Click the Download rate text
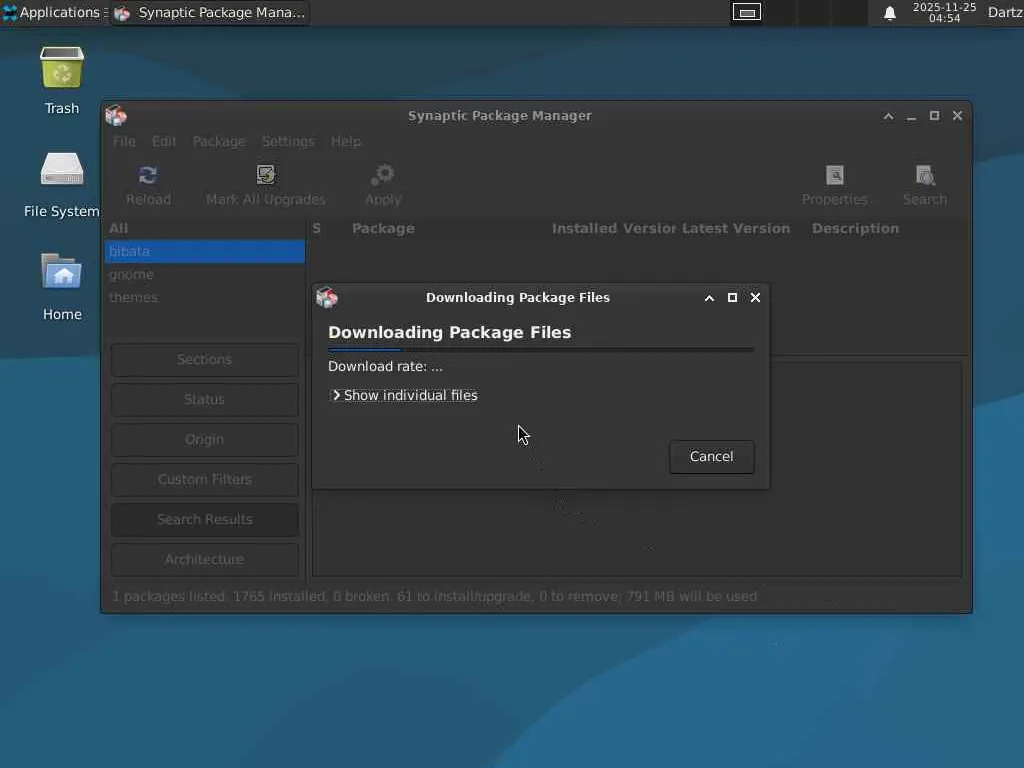The height and width of the screenshot is (768, 1024). click(x=385, y=366)
